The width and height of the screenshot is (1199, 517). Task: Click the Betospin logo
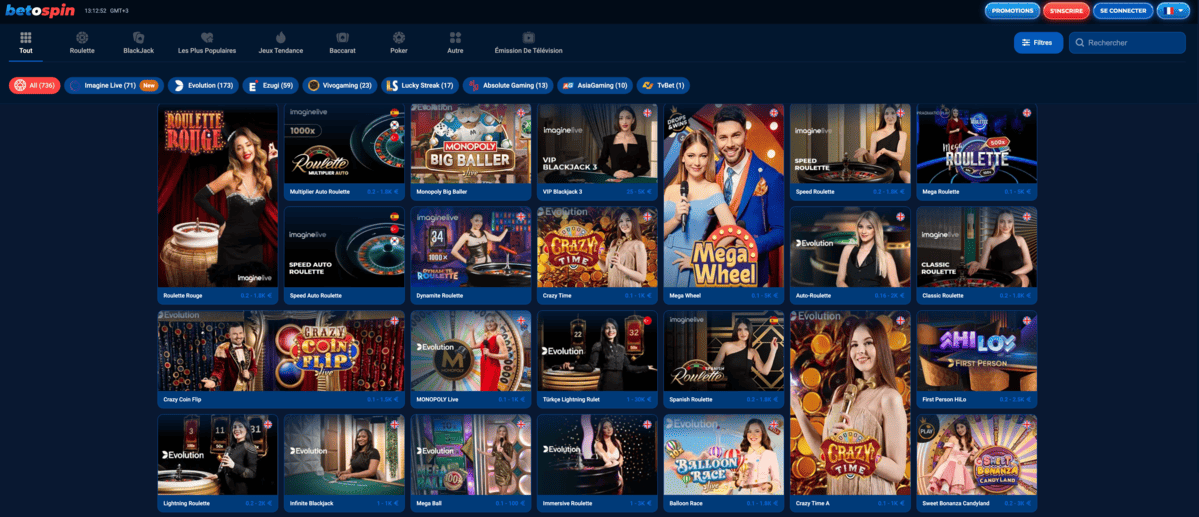[39, 11]
